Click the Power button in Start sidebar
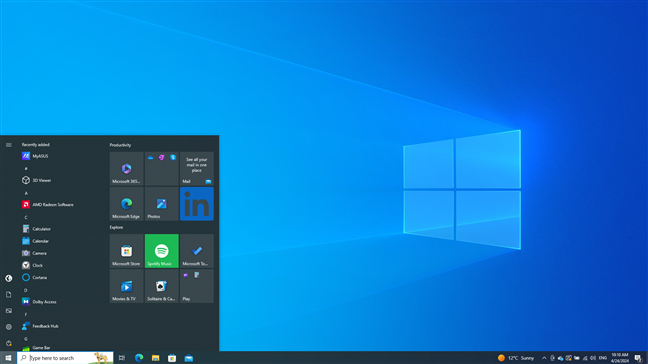 [9, 343]
